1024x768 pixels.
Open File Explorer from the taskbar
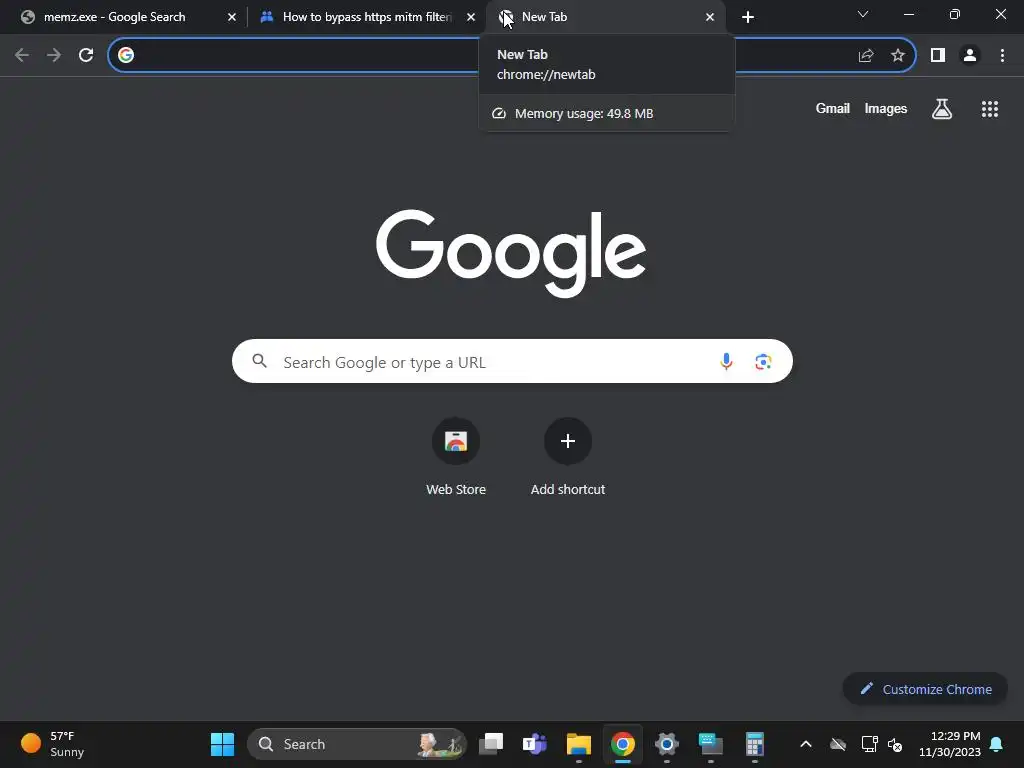(x=579, y=744)
